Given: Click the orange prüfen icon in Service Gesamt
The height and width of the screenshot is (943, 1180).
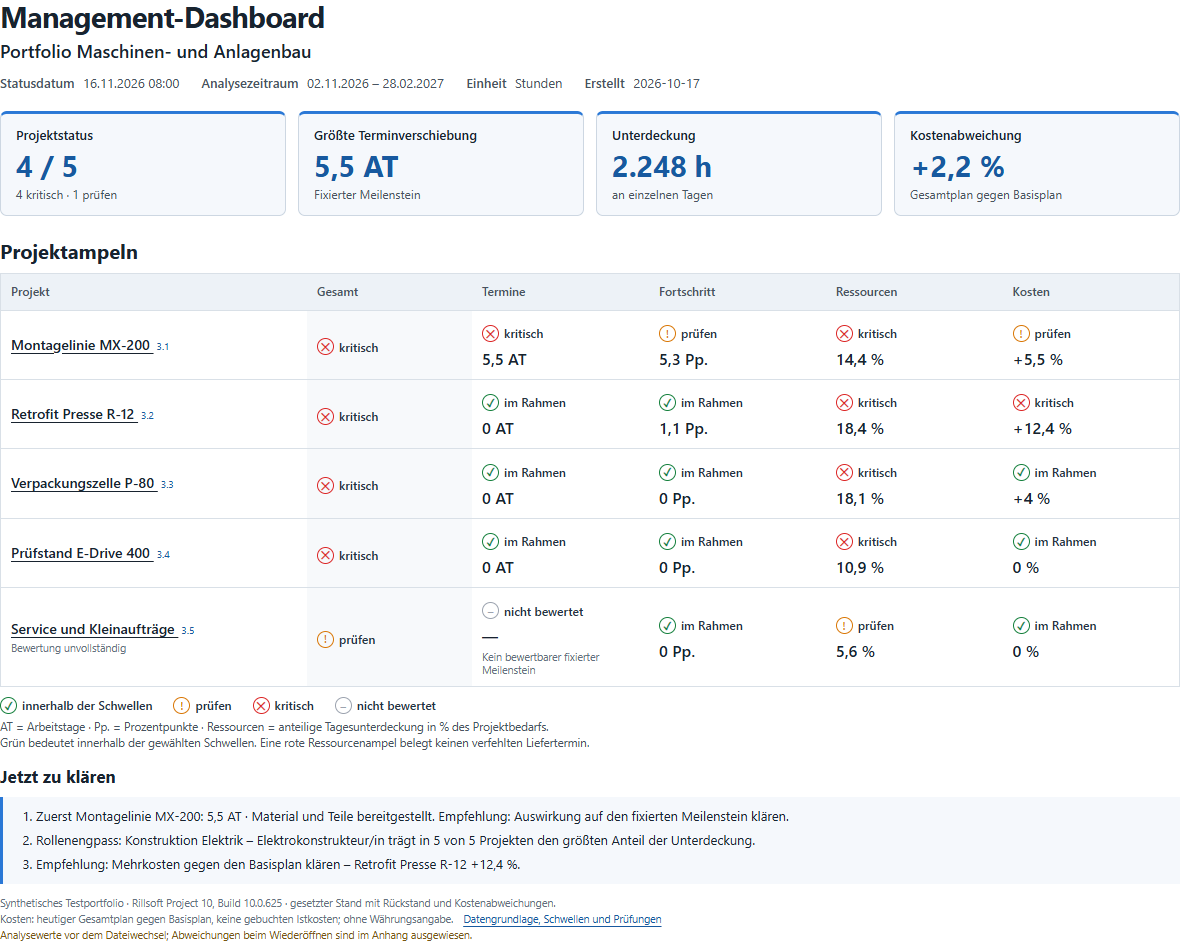Looking at the screenshot, I should point(325,640).
